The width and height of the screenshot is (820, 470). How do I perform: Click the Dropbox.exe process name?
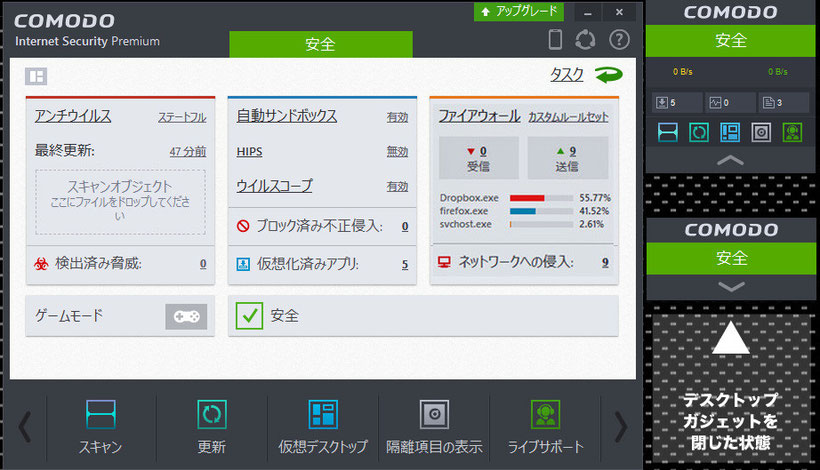tap(469, 198)
